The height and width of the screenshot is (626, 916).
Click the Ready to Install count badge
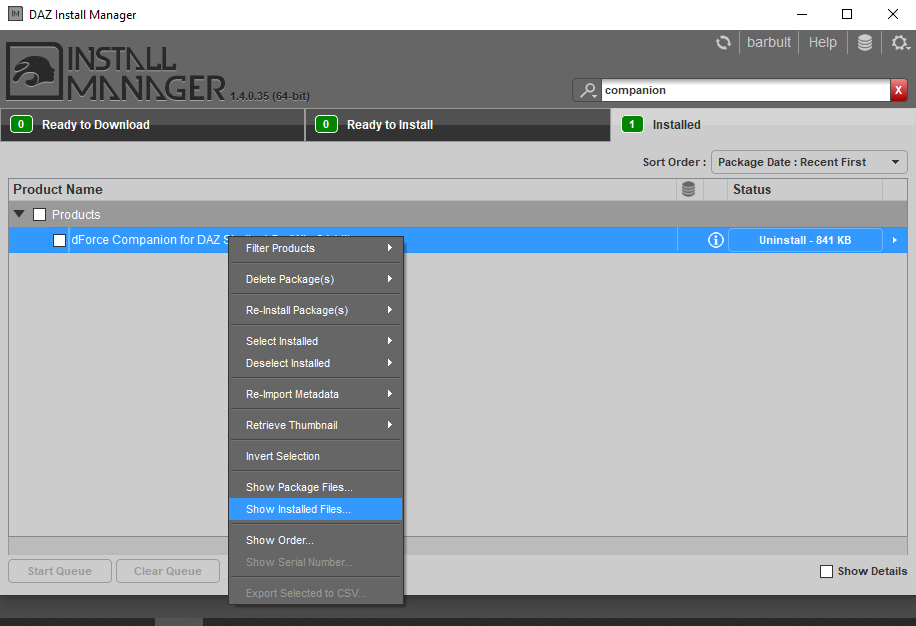326,124
